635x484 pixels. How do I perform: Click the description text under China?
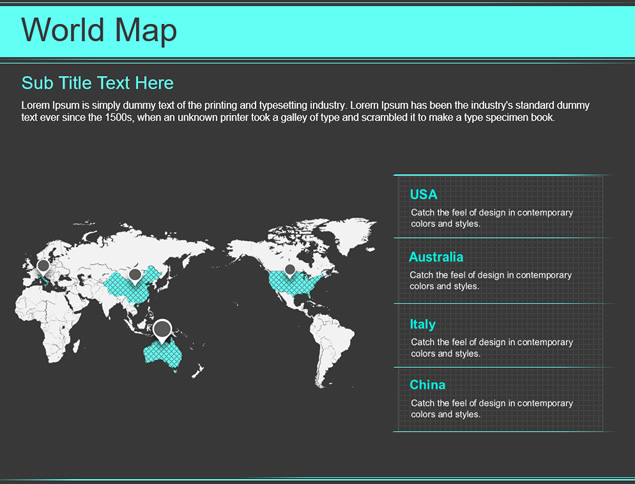pyautogui.click(x=492, y=408)
